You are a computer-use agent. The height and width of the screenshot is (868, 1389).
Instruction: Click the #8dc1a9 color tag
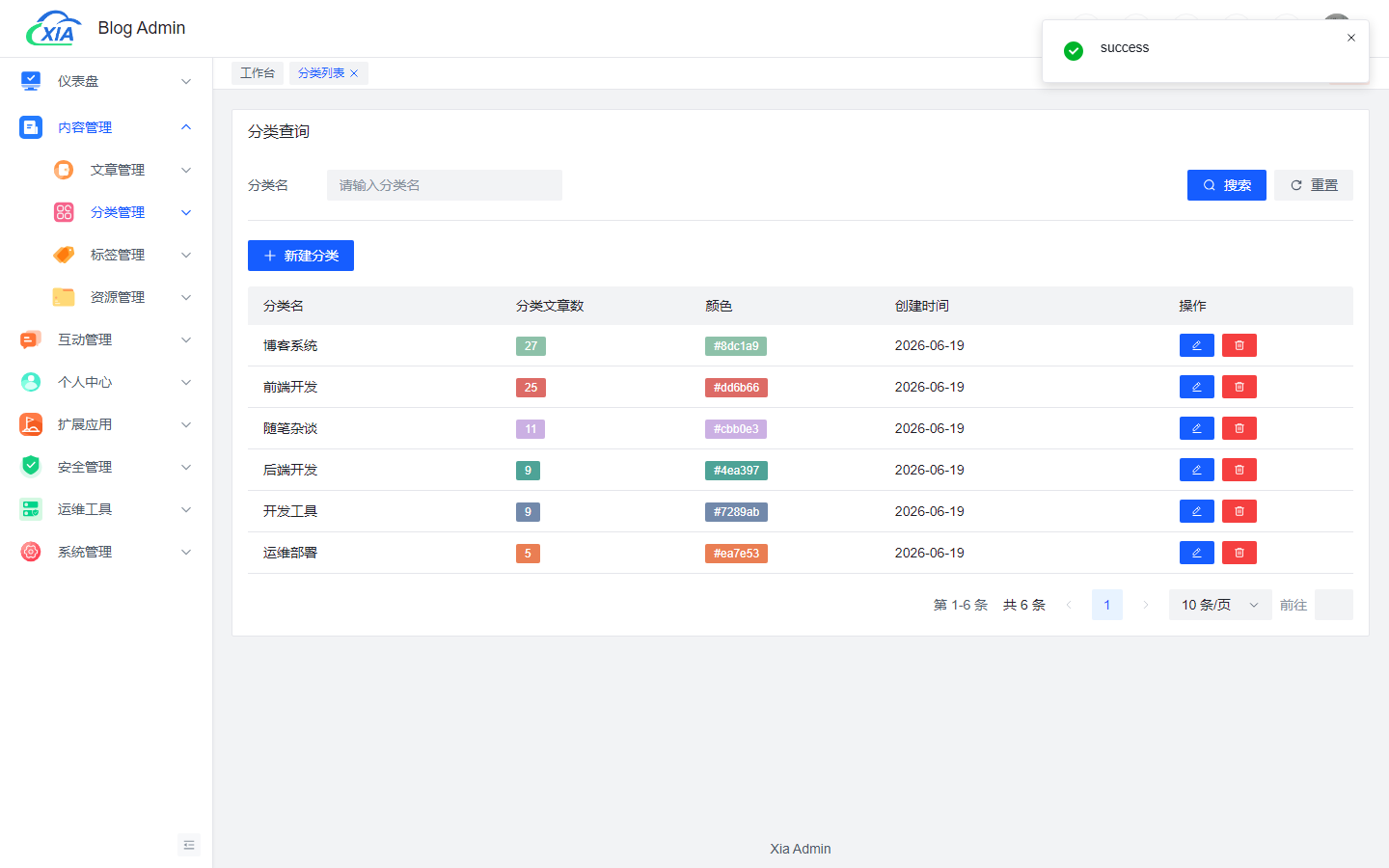(736, 346)
